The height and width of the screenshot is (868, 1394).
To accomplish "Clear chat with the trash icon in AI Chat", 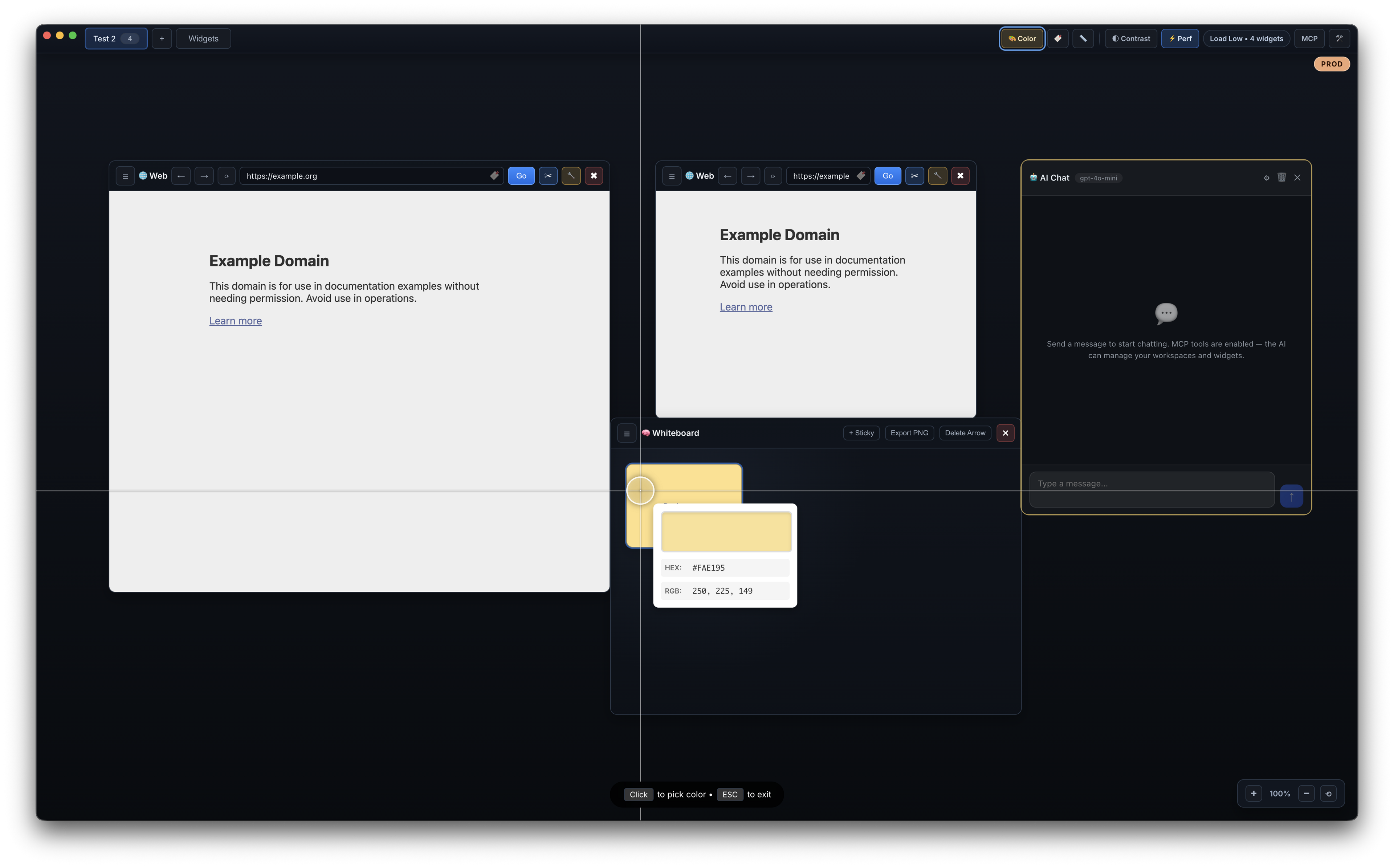I will tap(1281, 178).
